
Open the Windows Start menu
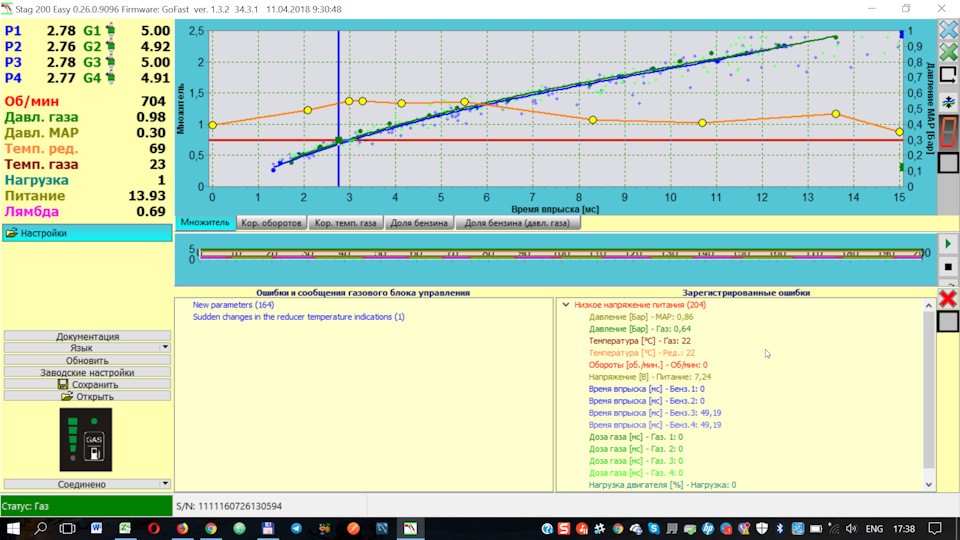[x=13, y=528]
